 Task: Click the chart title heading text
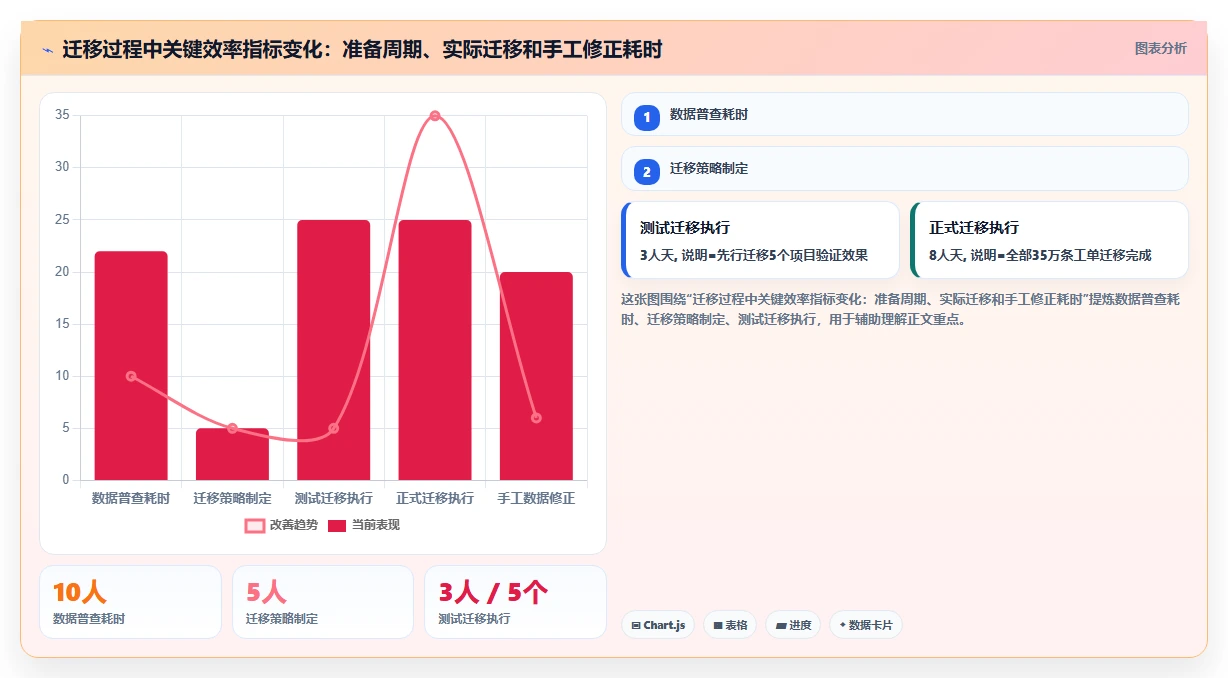pyautogui.click(x=362, y=50)
